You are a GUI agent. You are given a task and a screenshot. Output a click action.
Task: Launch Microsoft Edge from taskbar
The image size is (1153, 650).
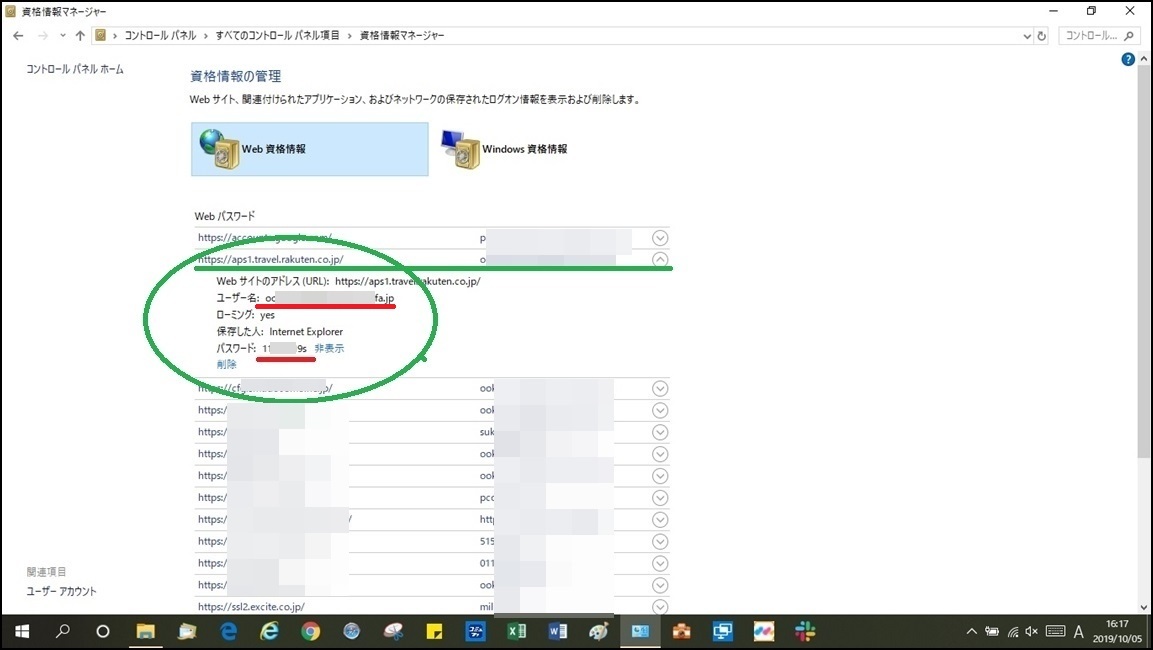pos(229,632)
